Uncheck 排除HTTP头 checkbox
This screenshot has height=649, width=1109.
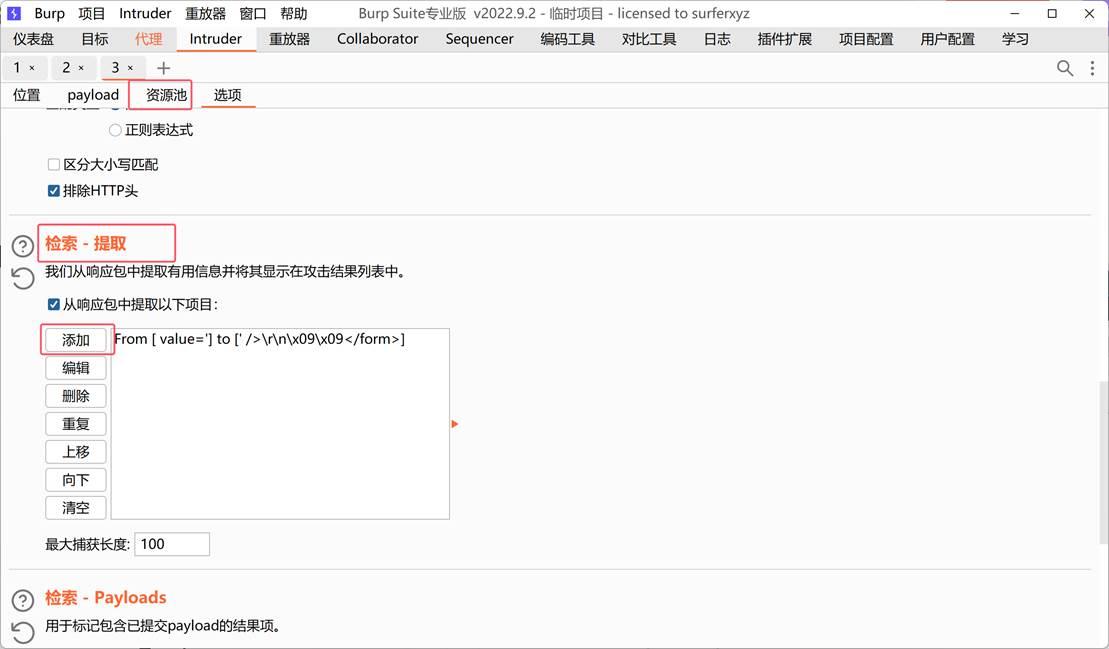click(54, 191)
